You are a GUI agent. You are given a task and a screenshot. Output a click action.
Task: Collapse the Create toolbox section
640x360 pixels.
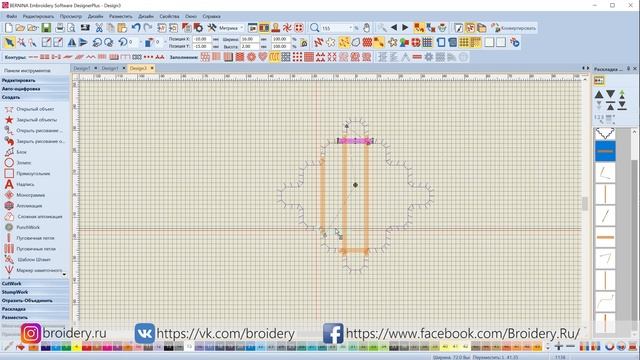pos(35,97)
